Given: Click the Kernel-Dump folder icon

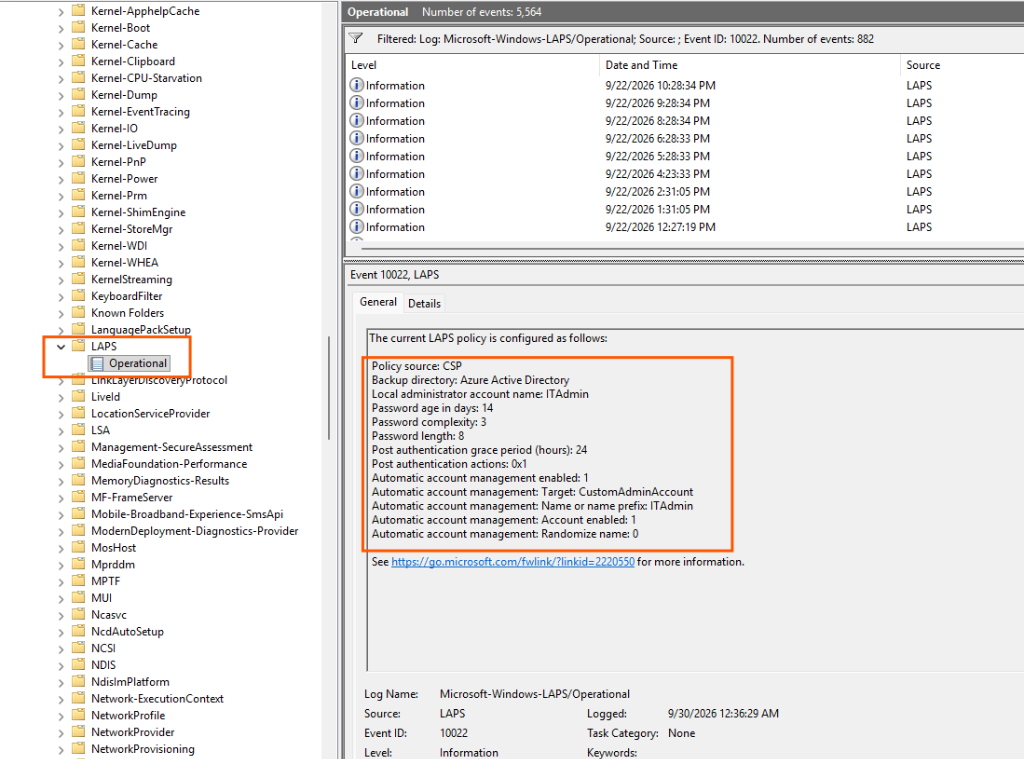Looking at the screenshot, I should tap(78, 95).
